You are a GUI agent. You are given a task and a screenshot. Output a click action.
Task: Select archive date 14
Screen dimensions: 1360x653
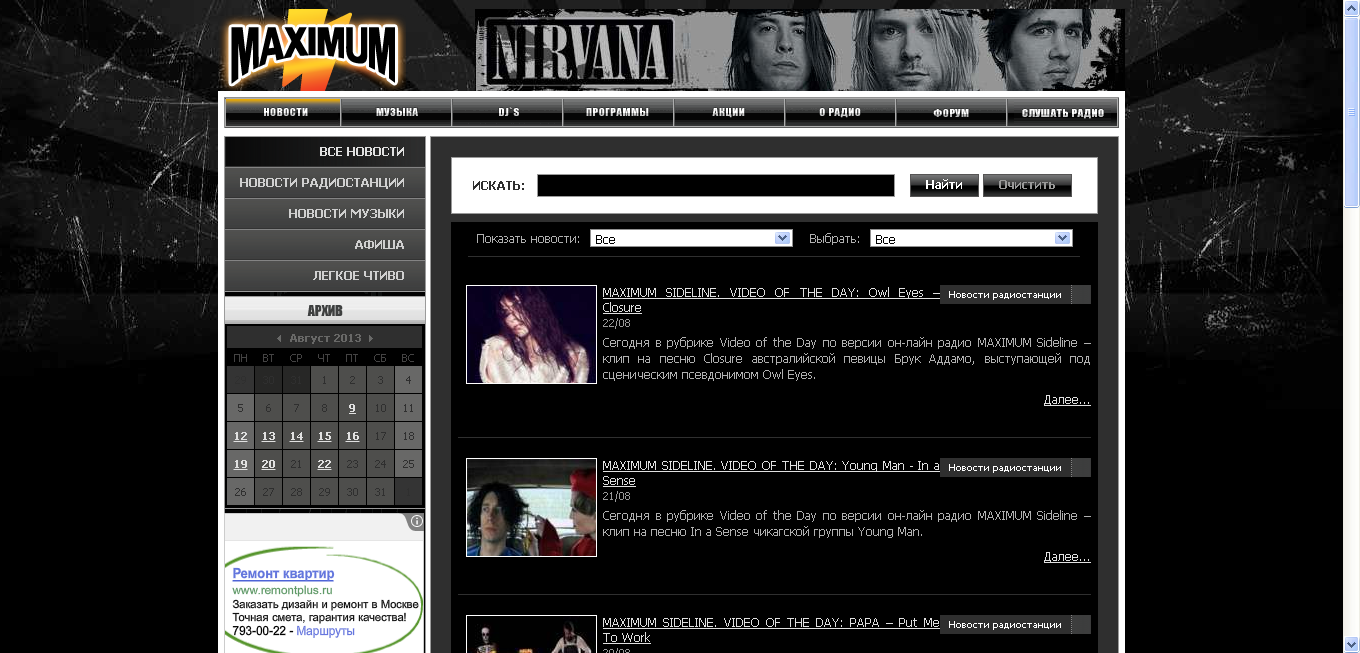[x=296, y=436]
